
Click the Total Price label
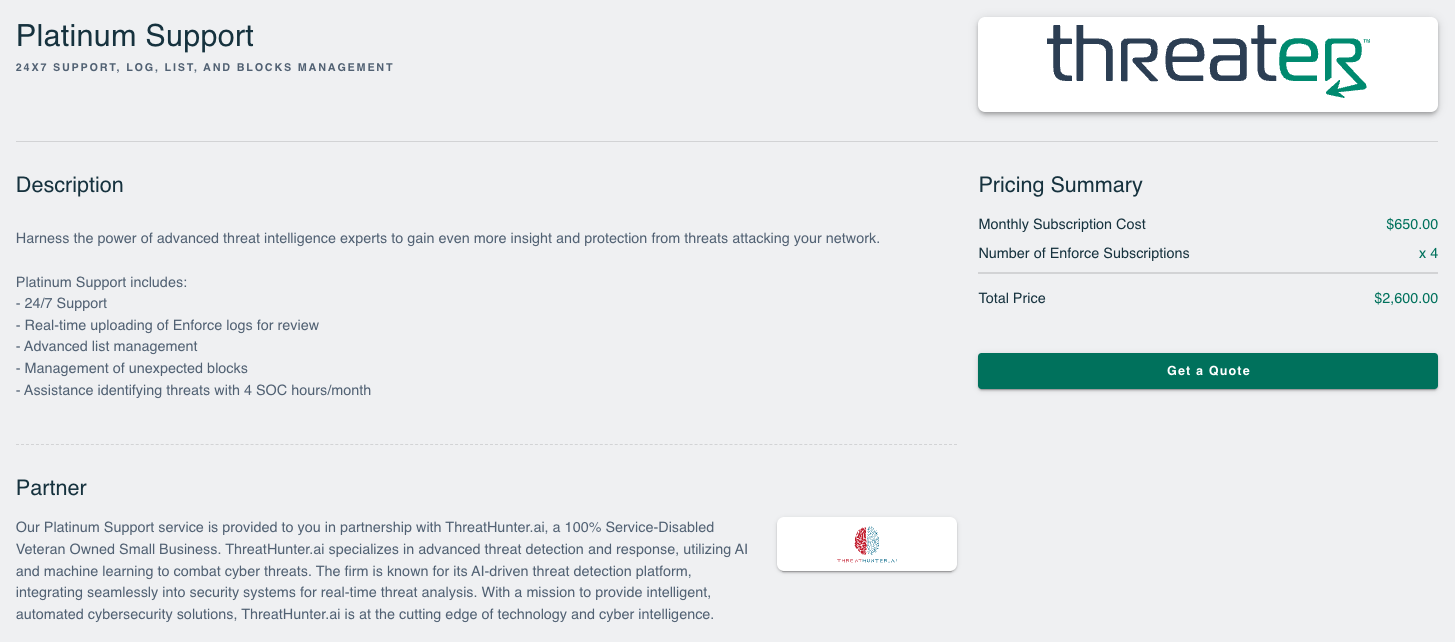point(1012,298)
